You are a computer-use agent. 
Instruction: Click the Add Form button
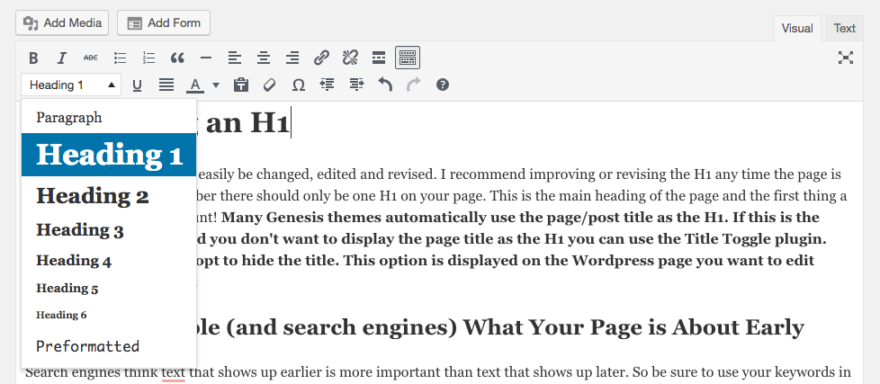[164, 23]
